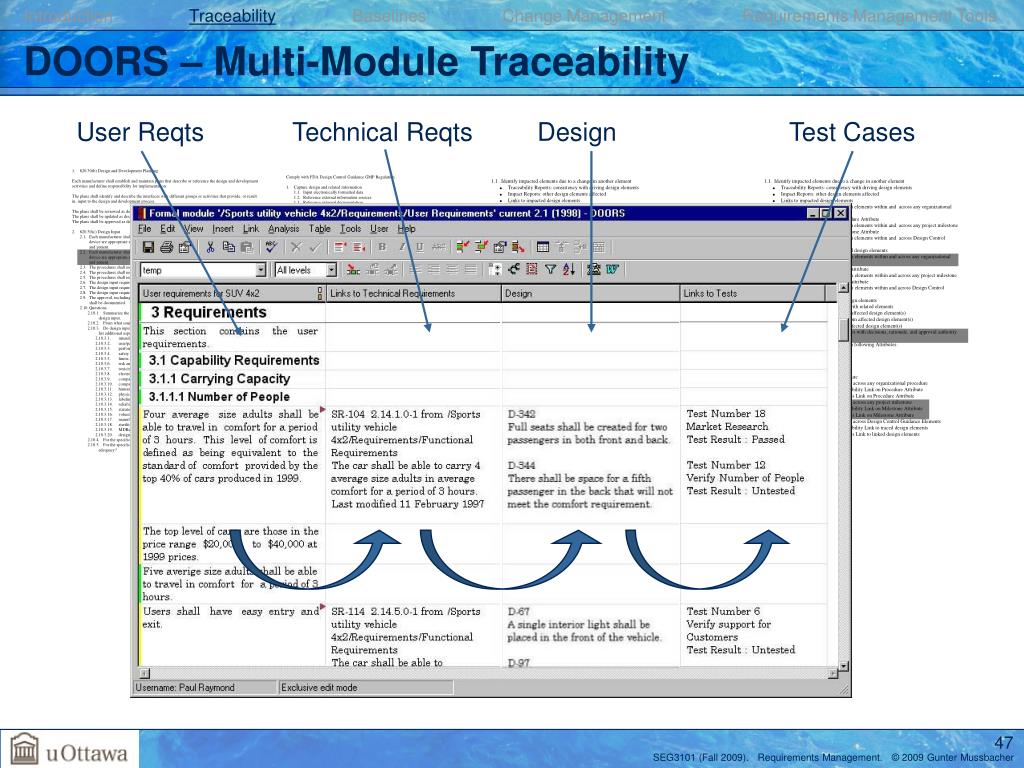
Task: Click the Print icon in toolbar
Action: coord(167,247)
